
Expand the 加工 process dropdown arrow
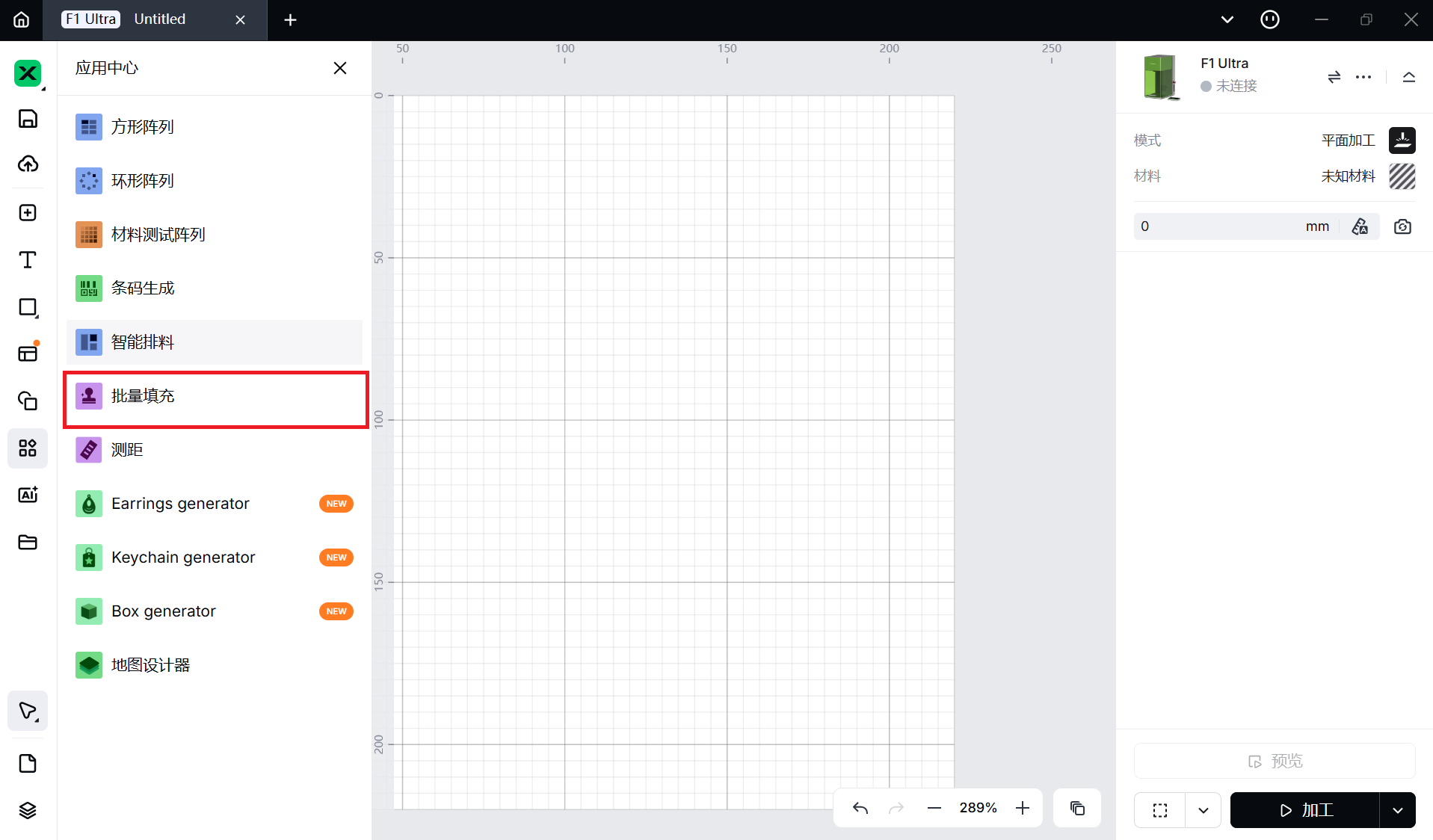coord(1398,810)
